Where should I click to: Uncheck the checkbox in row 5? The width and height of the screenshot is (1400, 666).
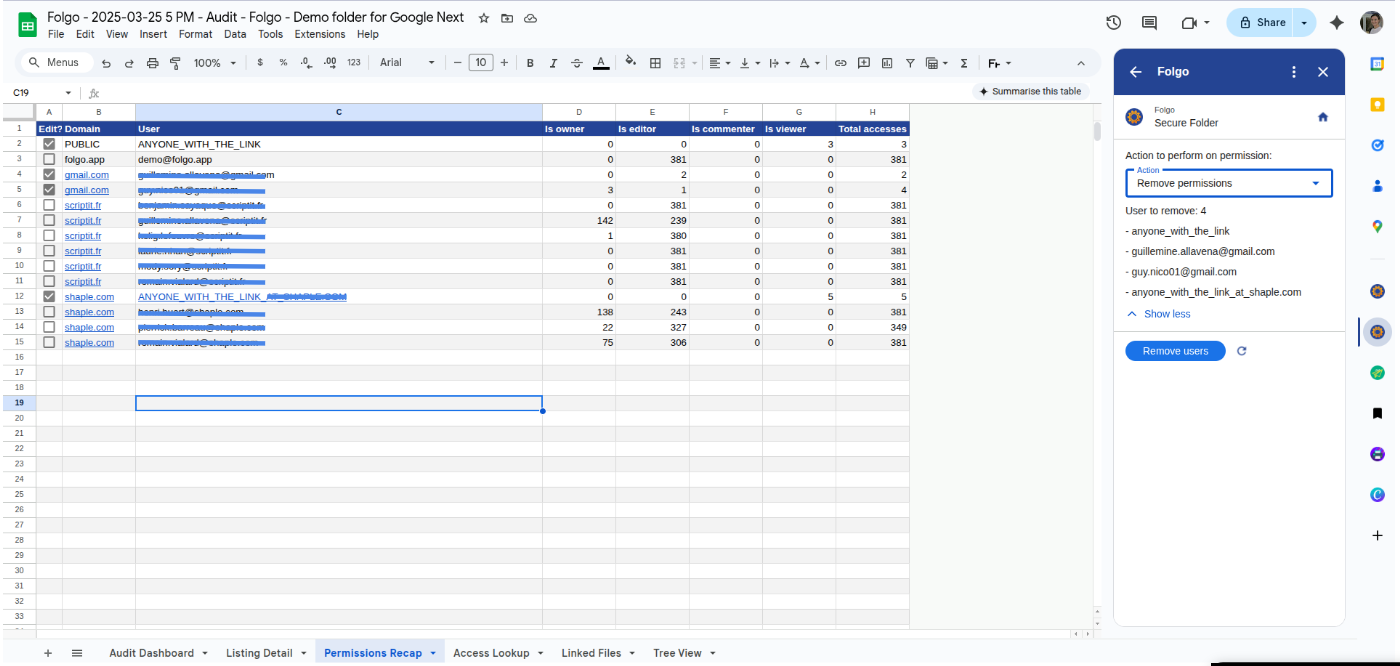49,190
